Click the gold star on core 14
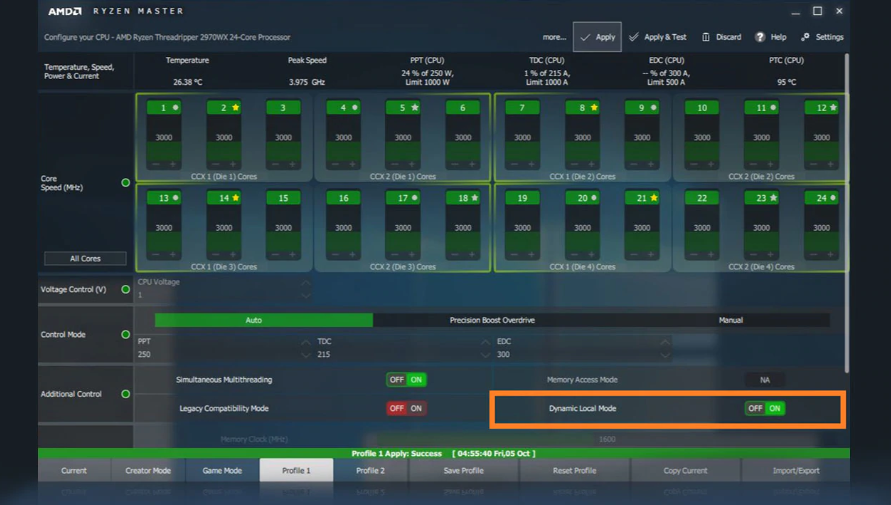 235,198
